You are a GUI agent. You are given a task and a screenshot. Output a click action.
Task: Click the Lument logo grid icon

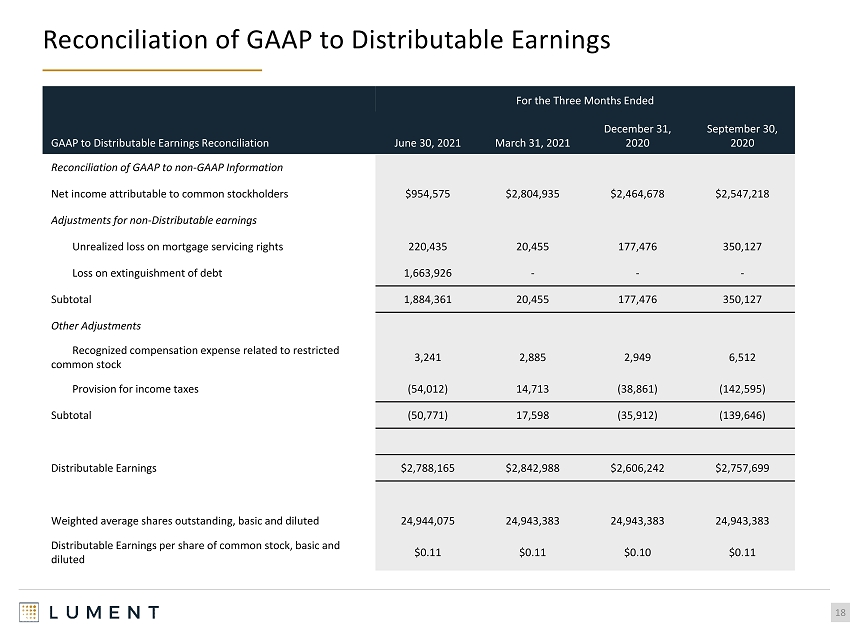pyautogui.click(x=29, y=612)
